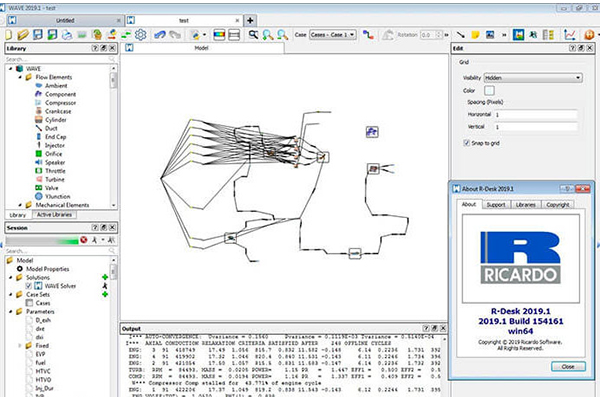This screenshot has height=397, width=600.
Task: Click the highlighted WAVE canvas icon in toolbar
Action: 519,35
